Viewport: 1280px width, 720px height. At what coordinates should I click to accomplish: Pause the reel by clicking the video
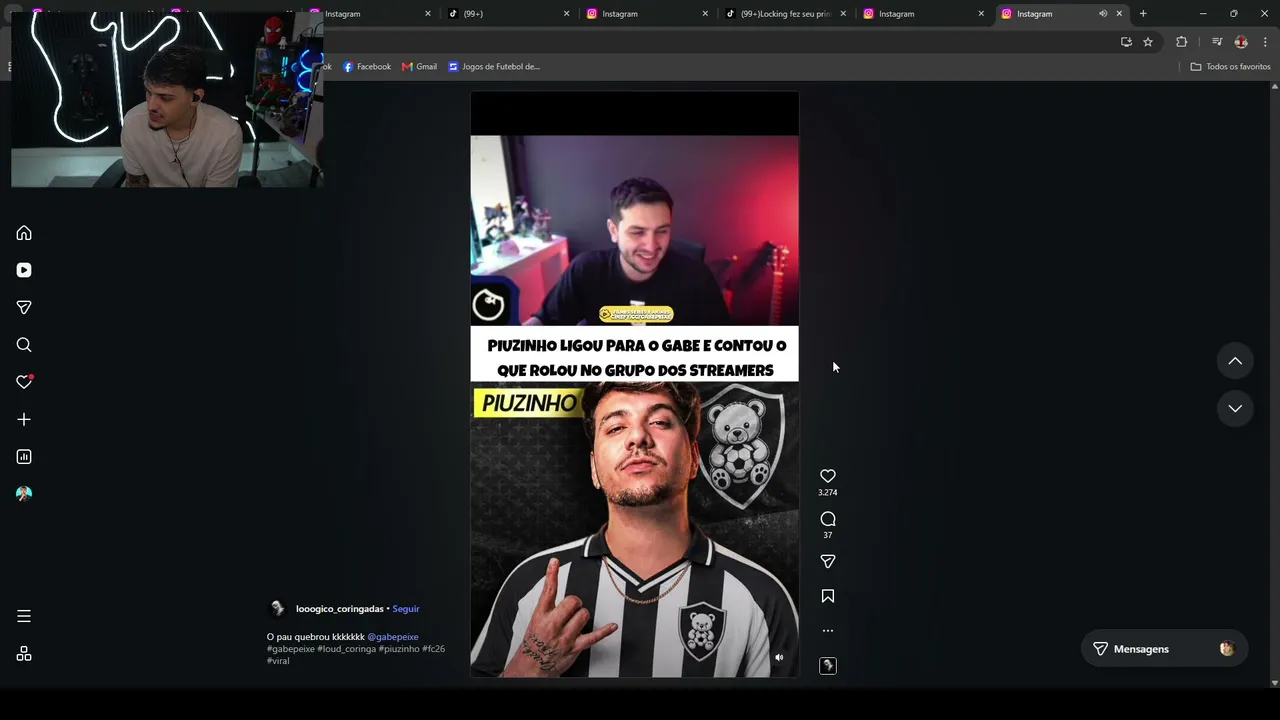[634, 384]
